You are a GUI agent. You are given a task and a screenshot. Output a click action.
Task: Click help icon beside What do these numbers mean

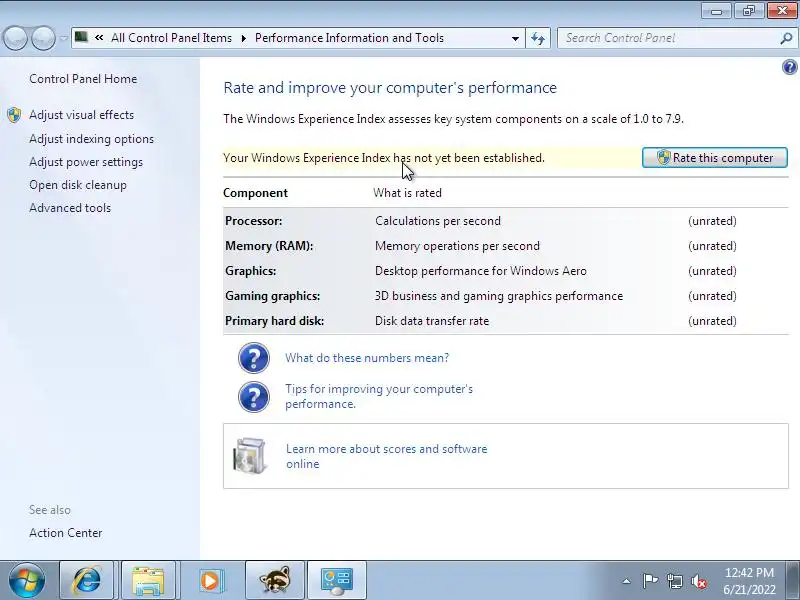[x=254, y=358]
